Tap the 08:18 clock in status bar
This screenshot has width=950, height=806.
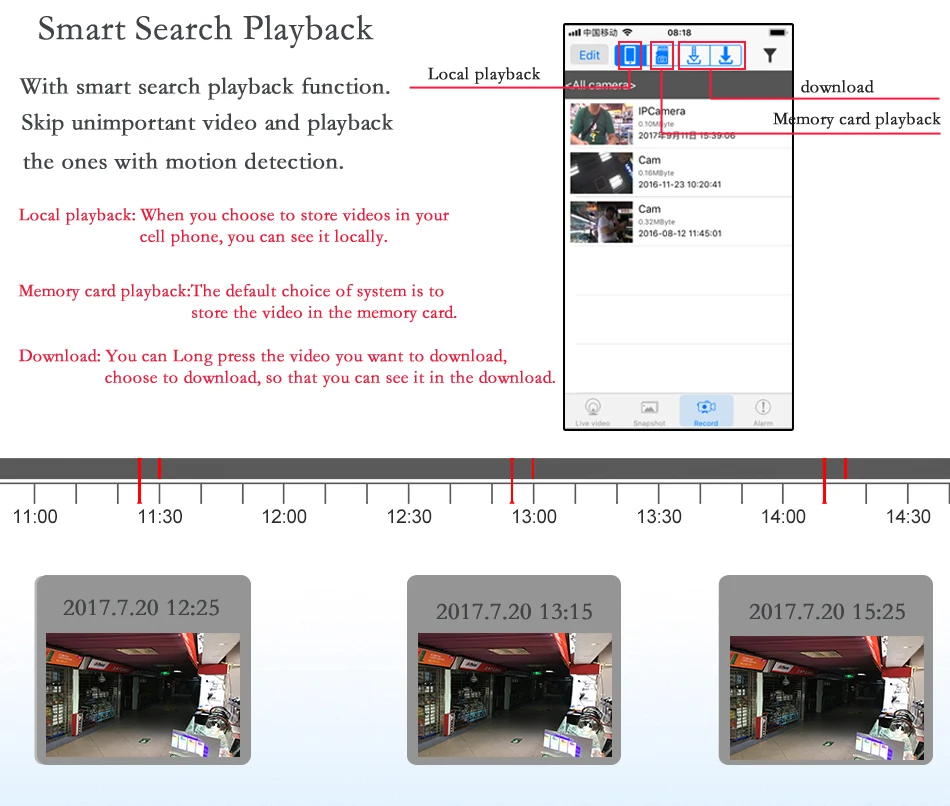(679, 32)
